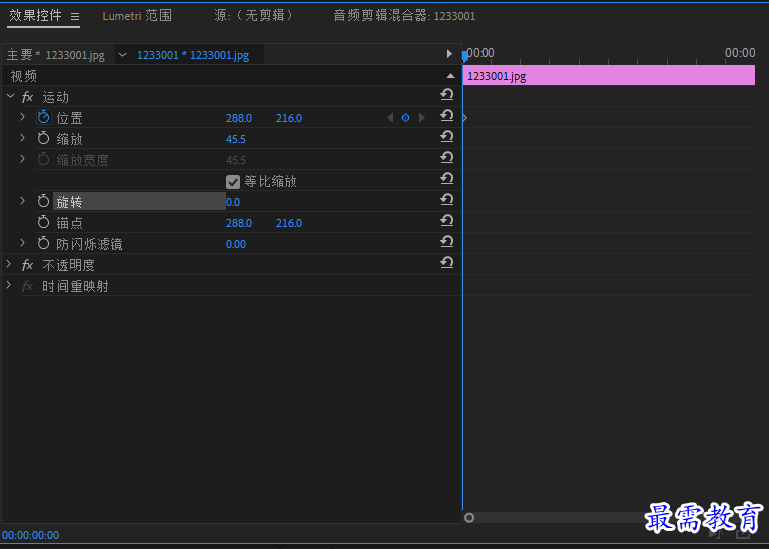Select the 位置 keyframe diamond in timeline
The image size is (769, 549).
click(x=464, y=118)
